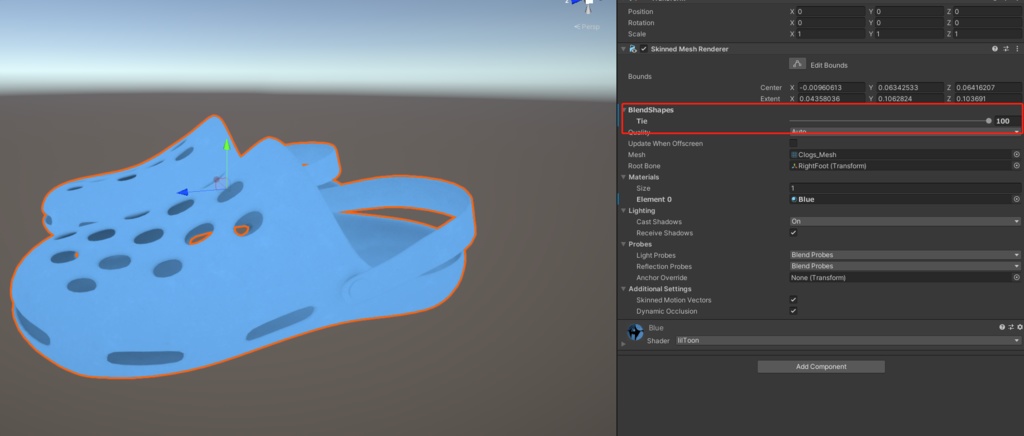1024x436 pixels.
Task: Click the Rotation property label
Action: pyautogui.click(x=641, y=23)
